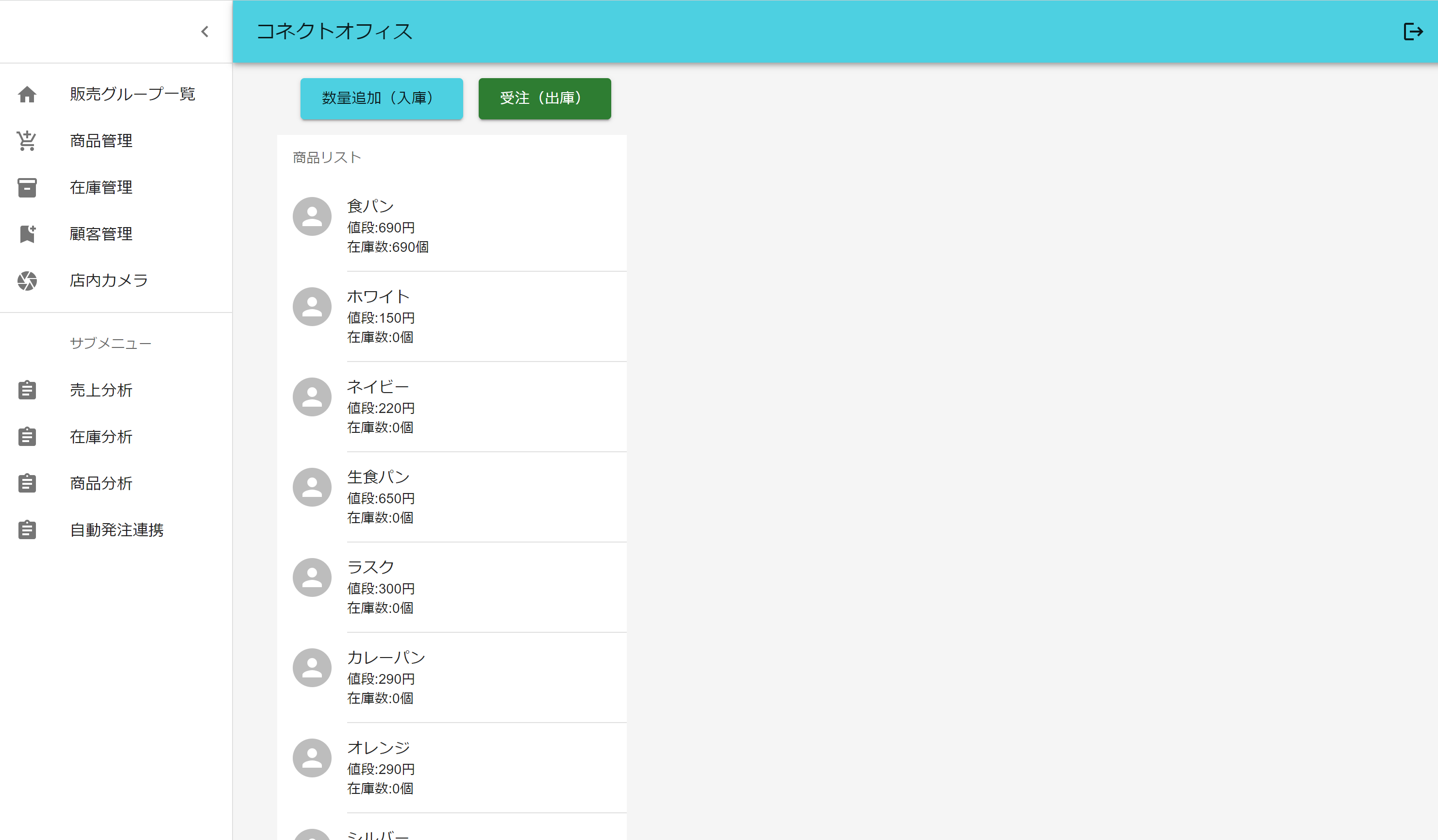Select the ホワイト product name

click(378, 296)
